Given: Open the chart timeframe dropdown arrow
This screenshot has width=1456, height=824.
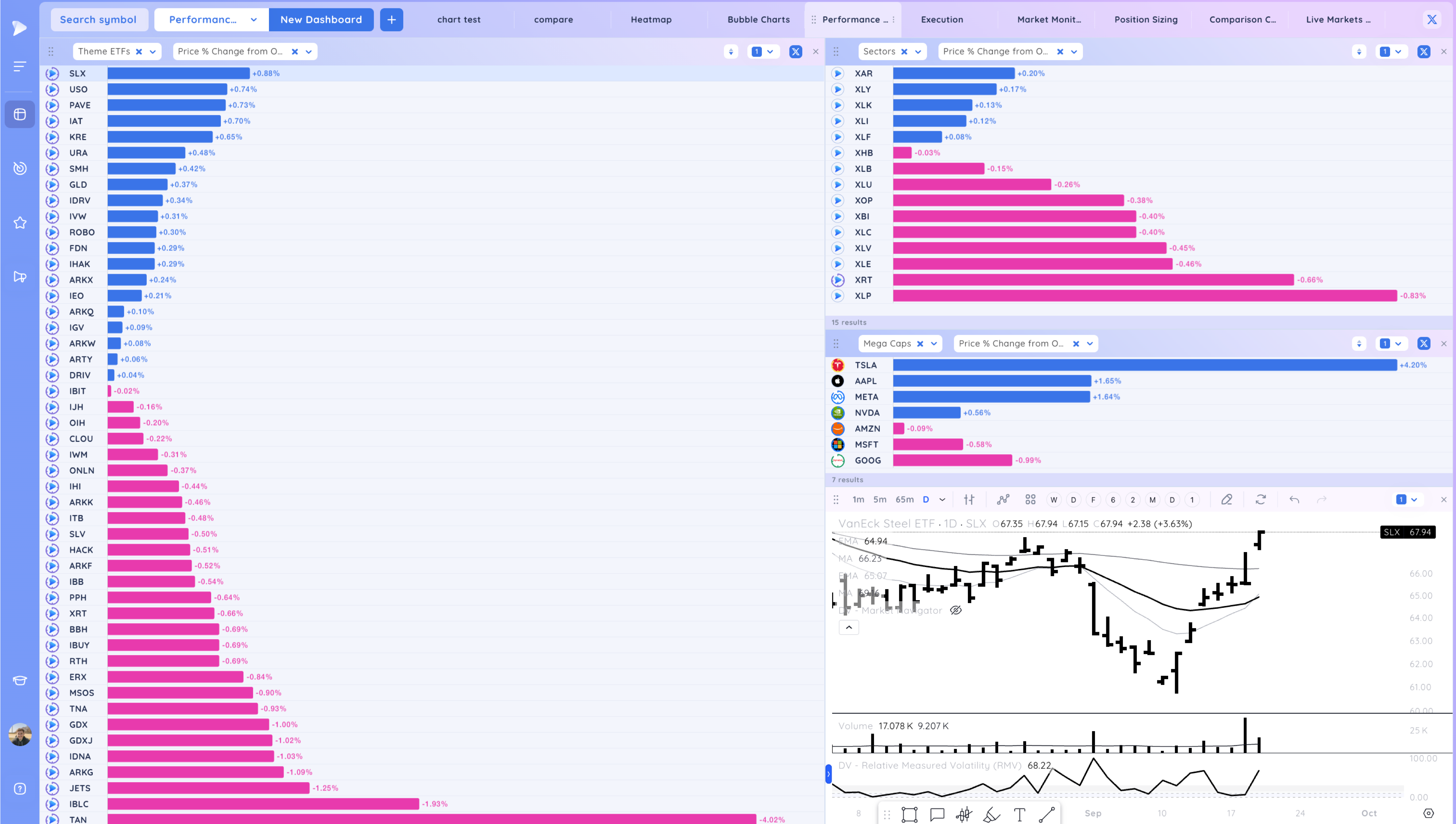Looking at the screenshot, I should (x=942, y=499).
